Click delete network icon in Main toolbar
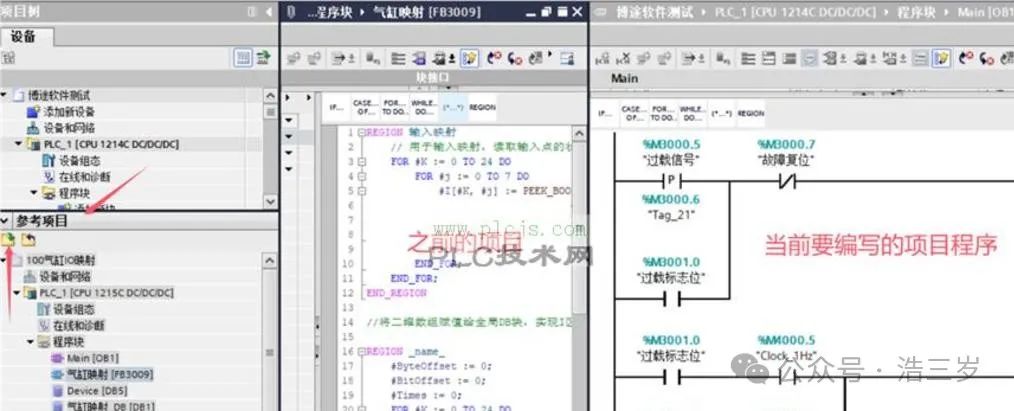The image size is (1014, 411). coord(623,59)
